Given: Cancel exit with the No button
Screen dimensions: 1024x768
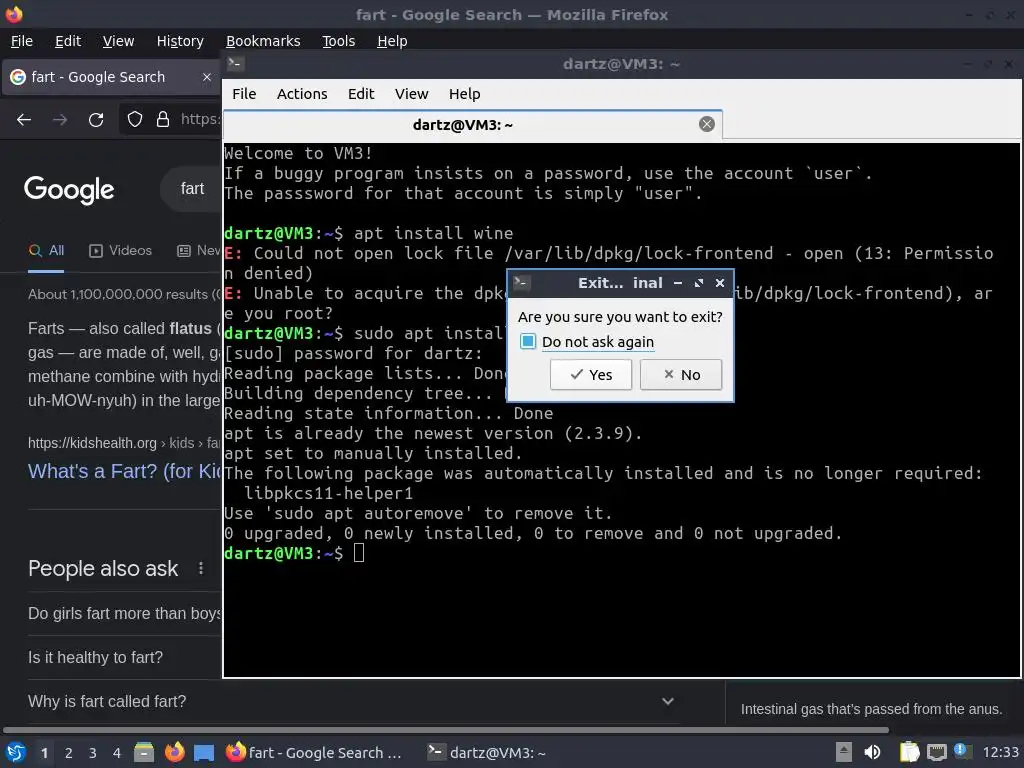Looking at the screenshot, I should (x=680, y=375).
